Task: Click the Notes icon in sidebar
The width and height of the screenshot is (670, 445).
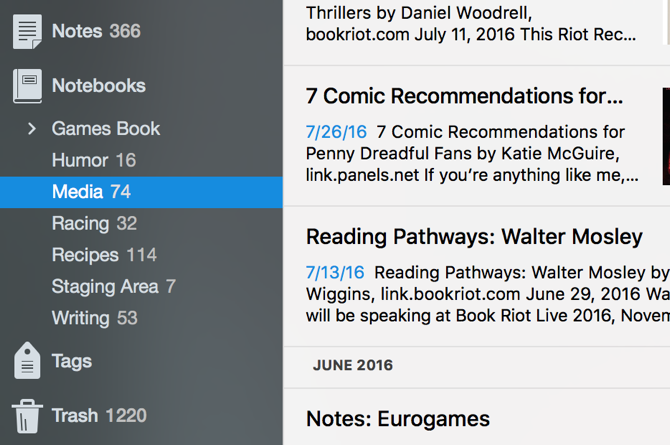Action: [x=27, y=32]
